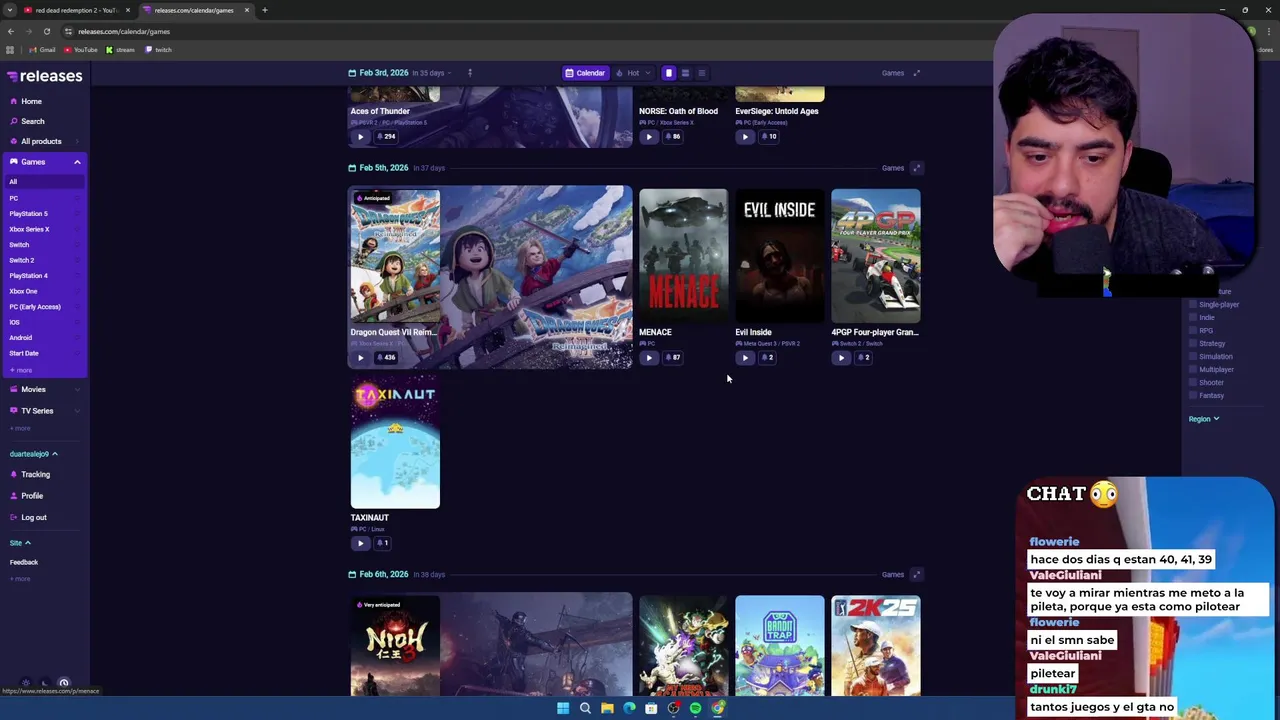1280x720 pixels.
Task: Play the Evil Inside trailer
Action: point(745,357)
